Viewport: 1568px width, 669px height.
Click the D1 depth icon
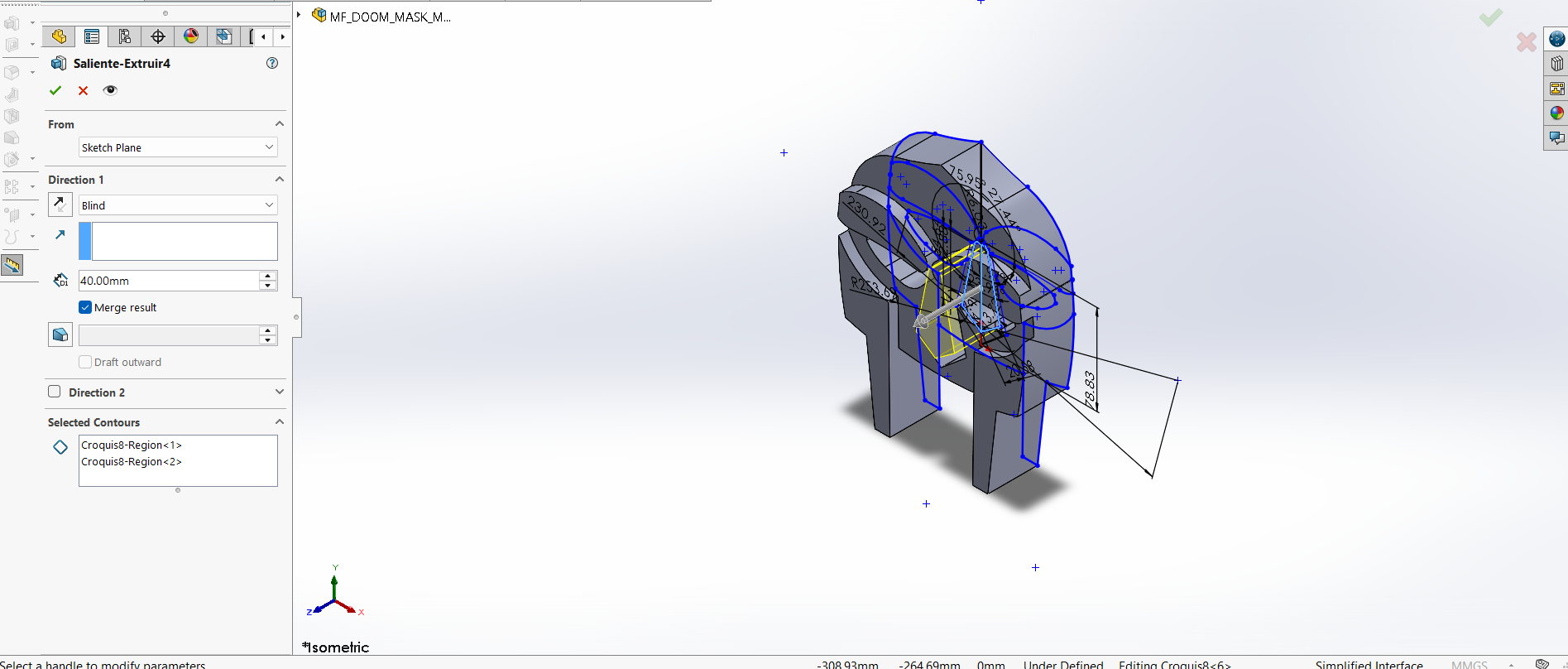coord(60,281)
